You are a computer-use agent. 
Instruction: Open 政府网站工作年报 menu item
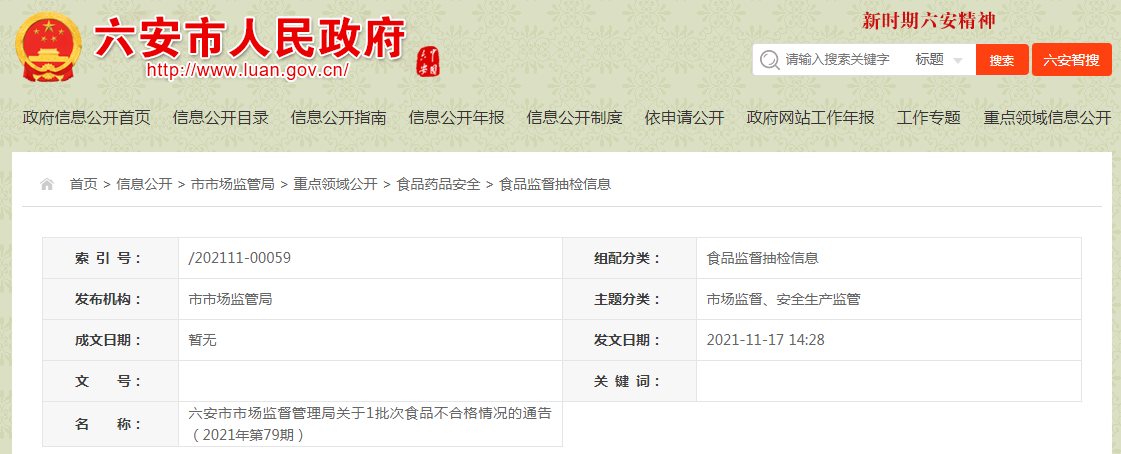tap(810, 118)
